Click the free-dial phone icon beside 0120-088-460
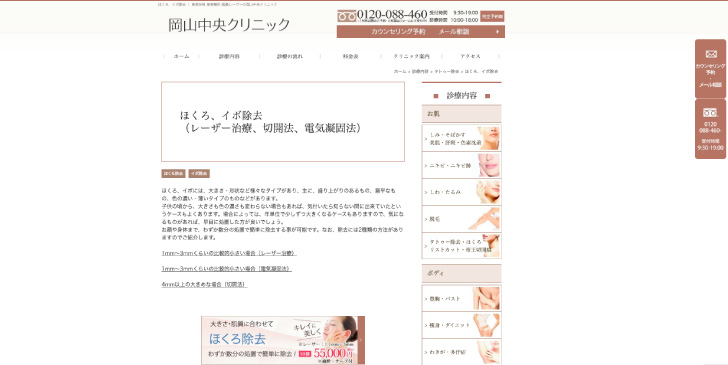The height and width of the screenshot is (365, 728). [346, 16]
